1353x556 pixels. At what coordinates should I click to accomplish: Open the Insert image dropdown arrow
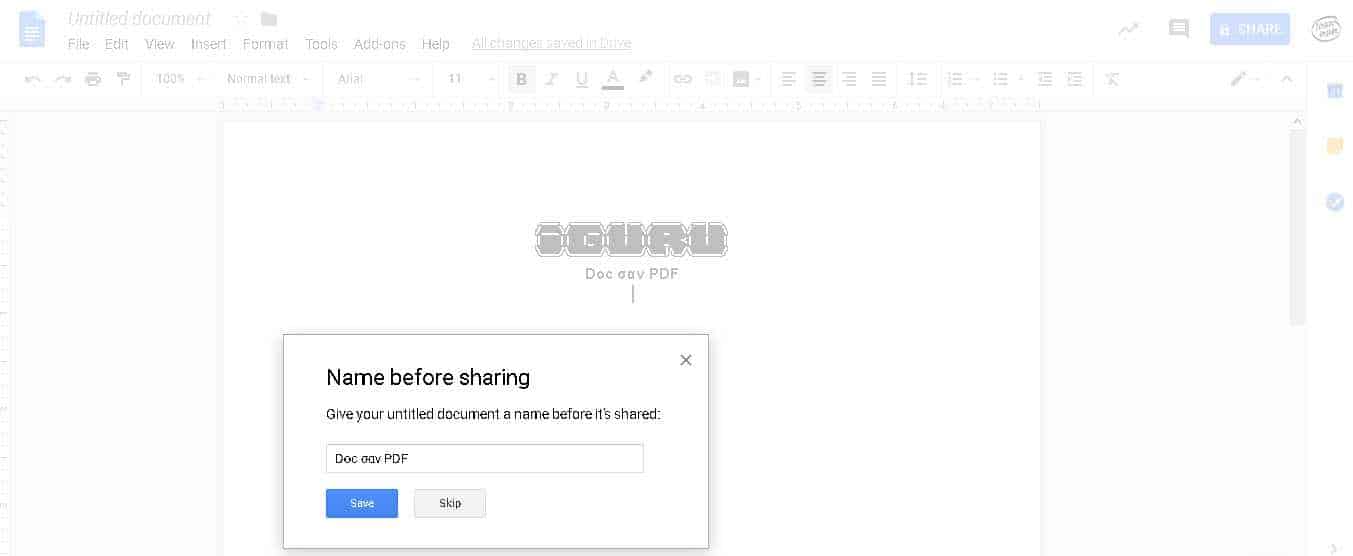pyautogui.click(x=758, y=79)
